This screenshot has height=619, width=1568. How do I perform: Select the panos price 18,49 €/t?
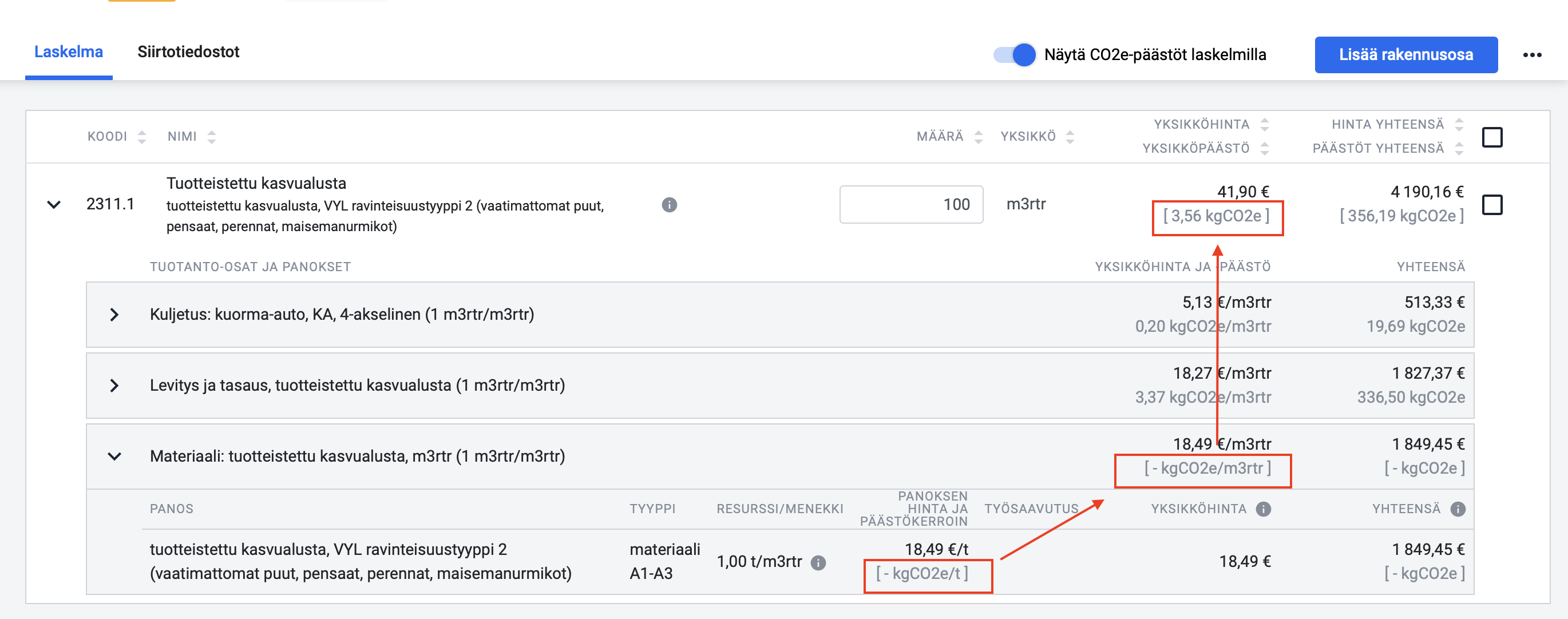(936, 550)
